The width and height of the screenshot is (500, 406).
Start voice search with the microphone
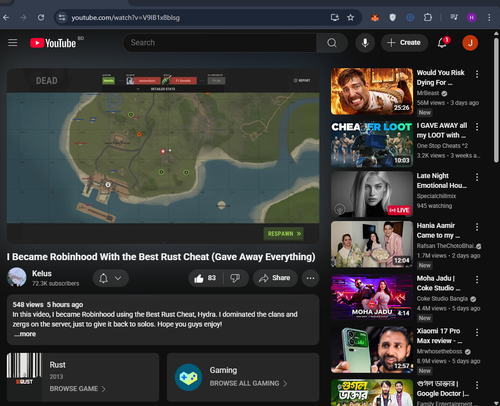(365, 43)
